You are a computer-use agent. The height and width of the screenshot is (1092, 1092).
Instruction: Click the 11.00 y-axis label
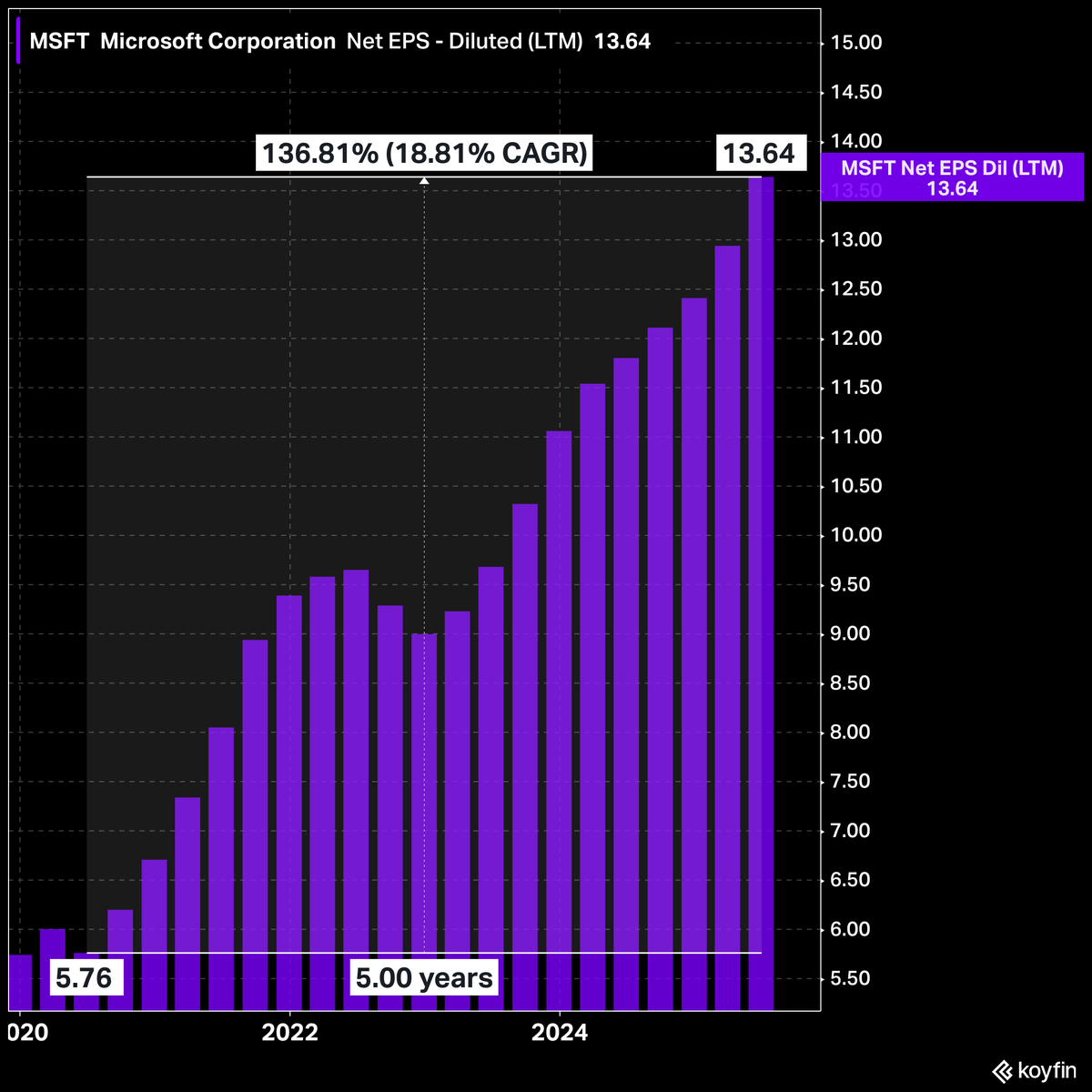coord(856,437)
